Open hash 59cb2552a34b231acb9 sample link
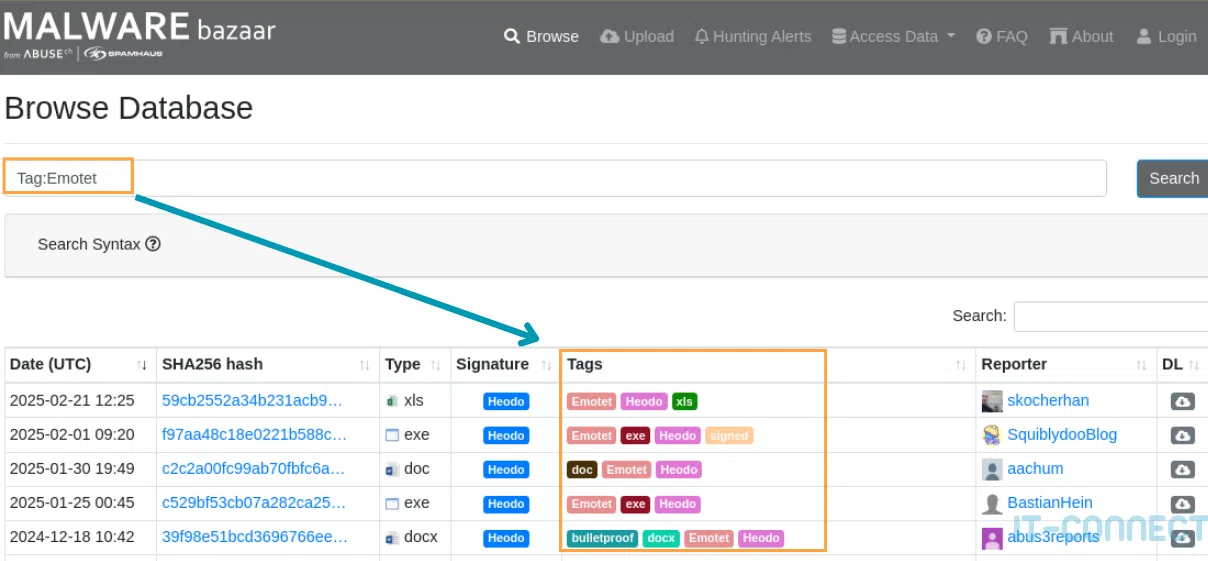This screenshot has width=1208, height=561. coord(252,401)
